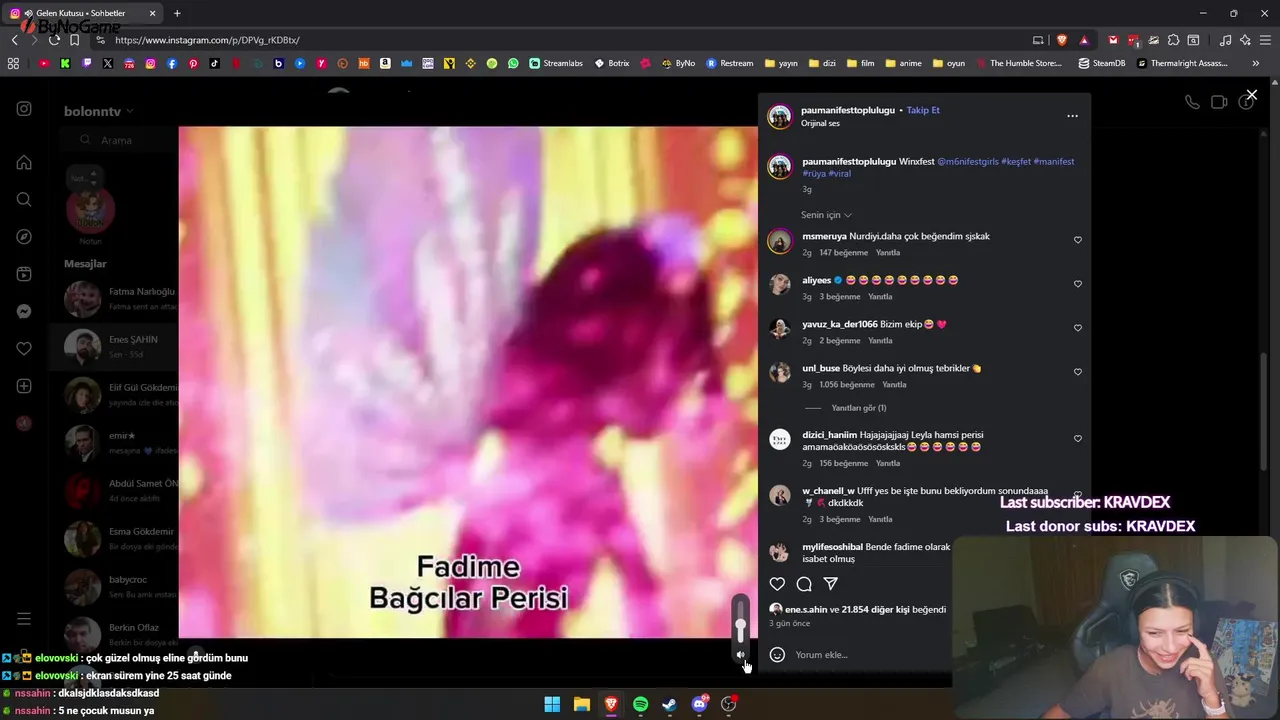The width and height of the screenshot is (1280, 720).
Task: Follow the account via 'Takip Et'
Action: (923, 110)
